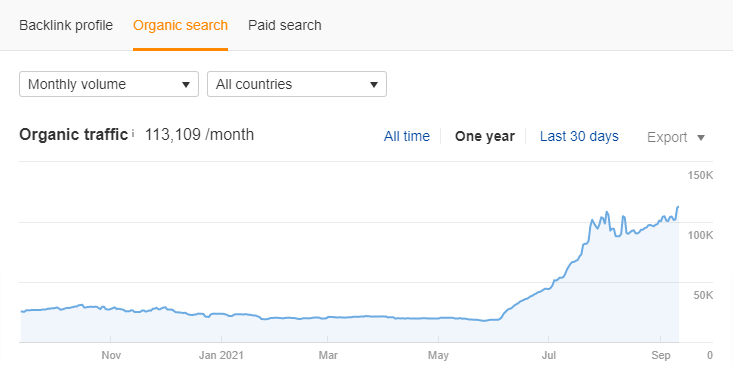Open the All countries dropdown
The image size is (733, 382).
coord(297,84)
